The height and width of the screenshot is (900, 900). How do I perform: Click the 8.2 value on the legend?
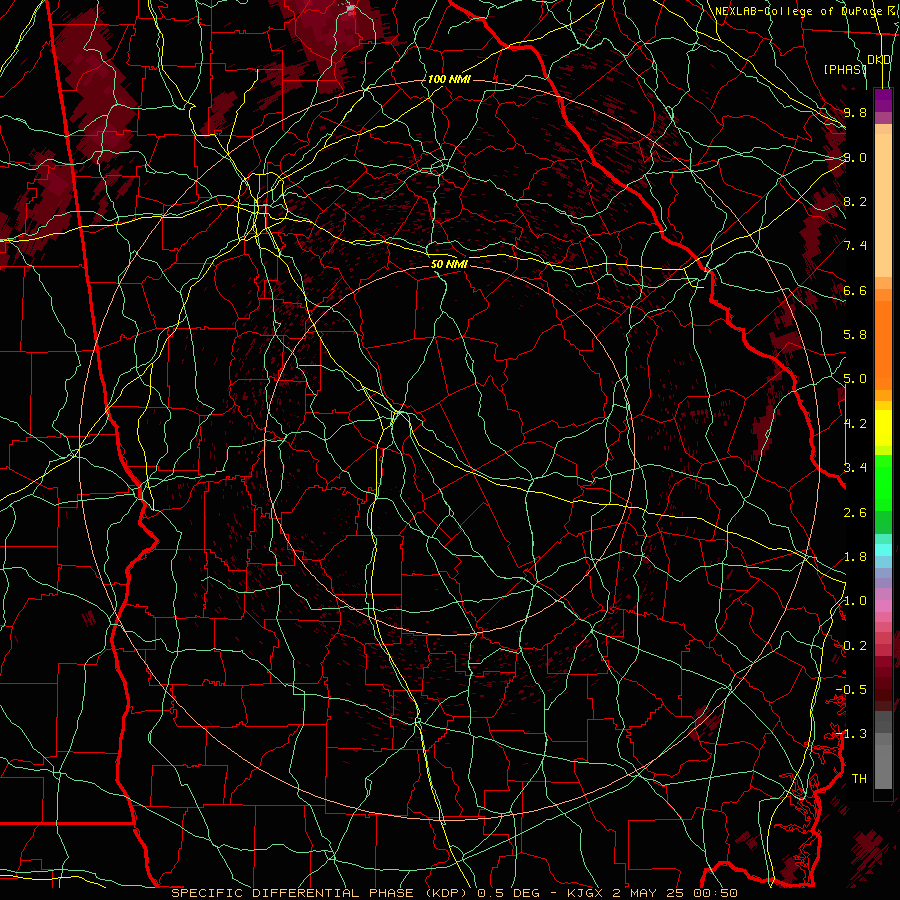click(x=855, y=201)
